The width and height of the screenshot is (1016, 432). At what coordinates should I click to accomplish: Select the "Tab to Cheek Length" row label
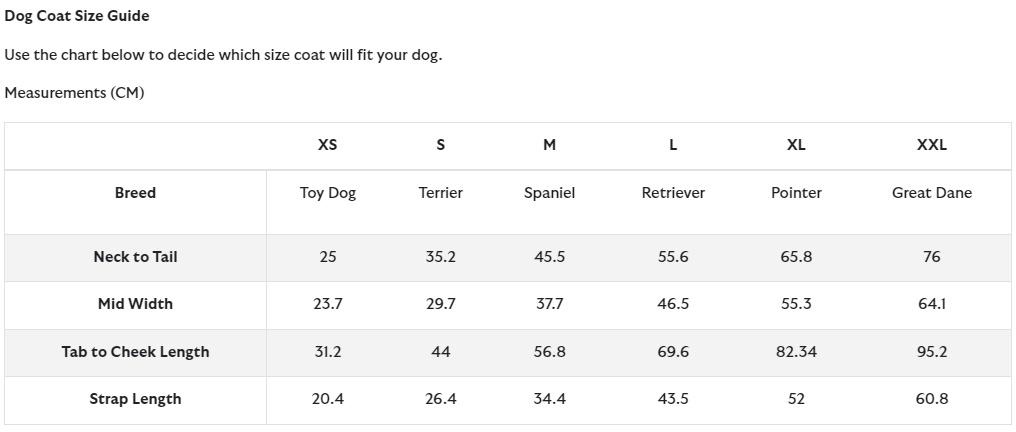(135, 352)
